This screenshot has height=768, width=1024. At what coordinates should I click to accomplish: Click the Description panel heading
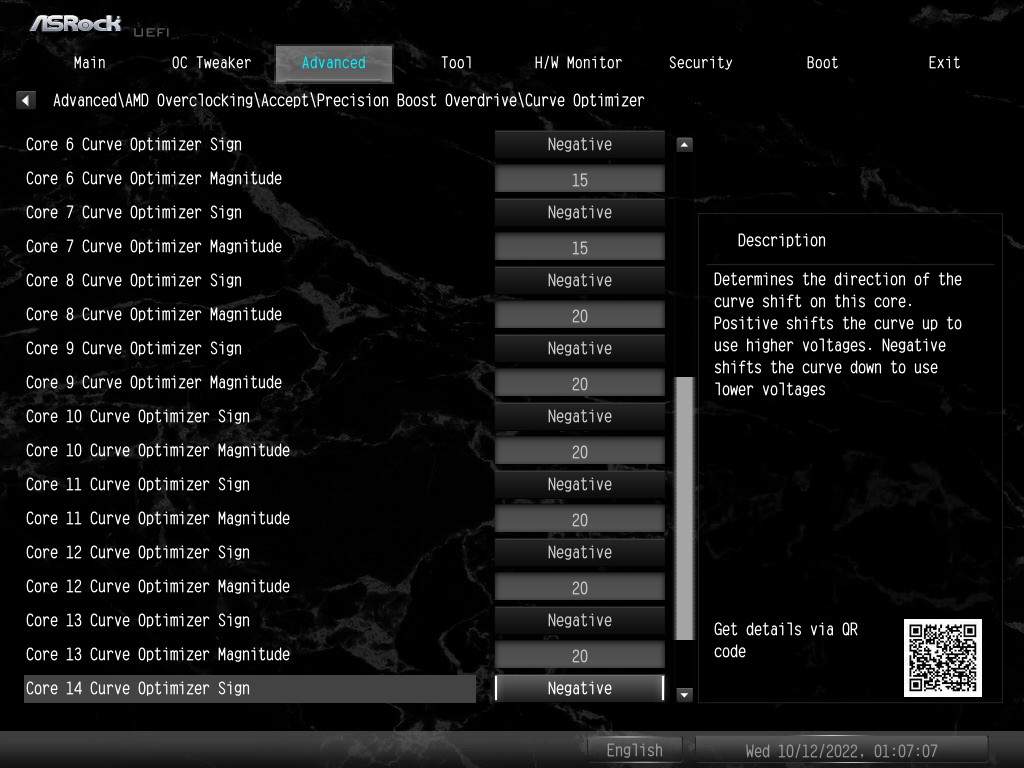tap(782, 240)
